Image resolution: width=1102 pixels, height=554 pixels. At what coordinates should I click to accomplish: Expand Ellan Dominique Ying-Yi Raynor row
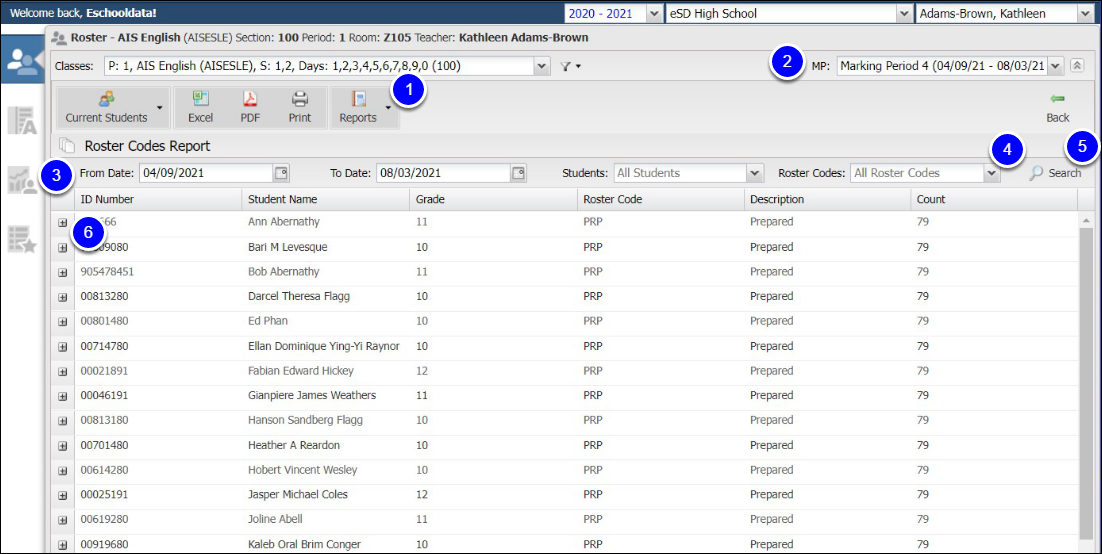tap(63, 347)
